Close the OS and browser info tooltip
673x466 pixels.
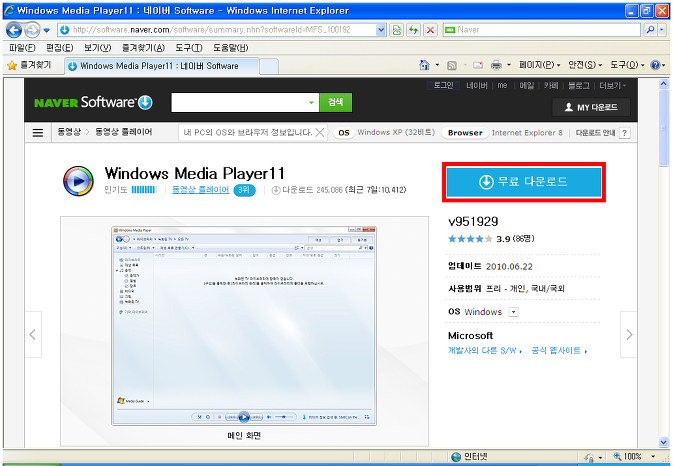(x=320, y=132)
